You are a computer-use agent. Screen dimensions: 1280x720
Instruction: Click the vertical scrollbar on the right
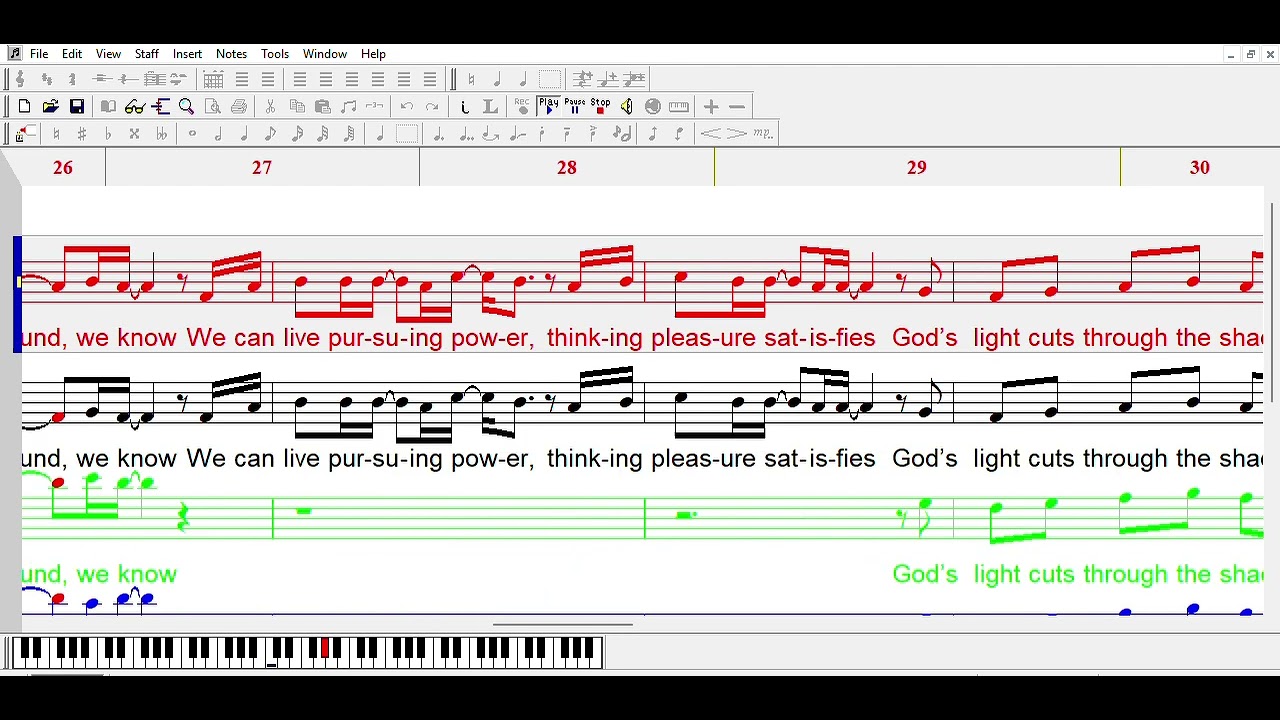[x=1272, y=304]
